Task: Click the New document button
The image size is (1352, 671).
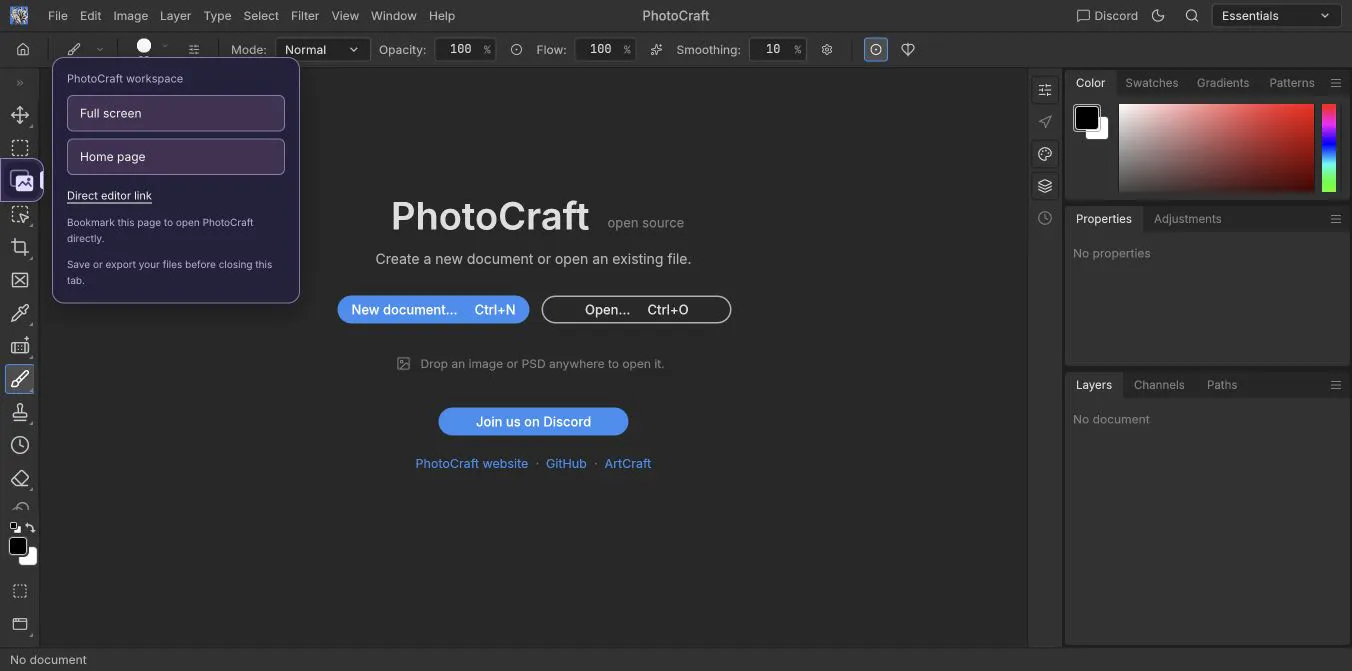Action: 433,310
